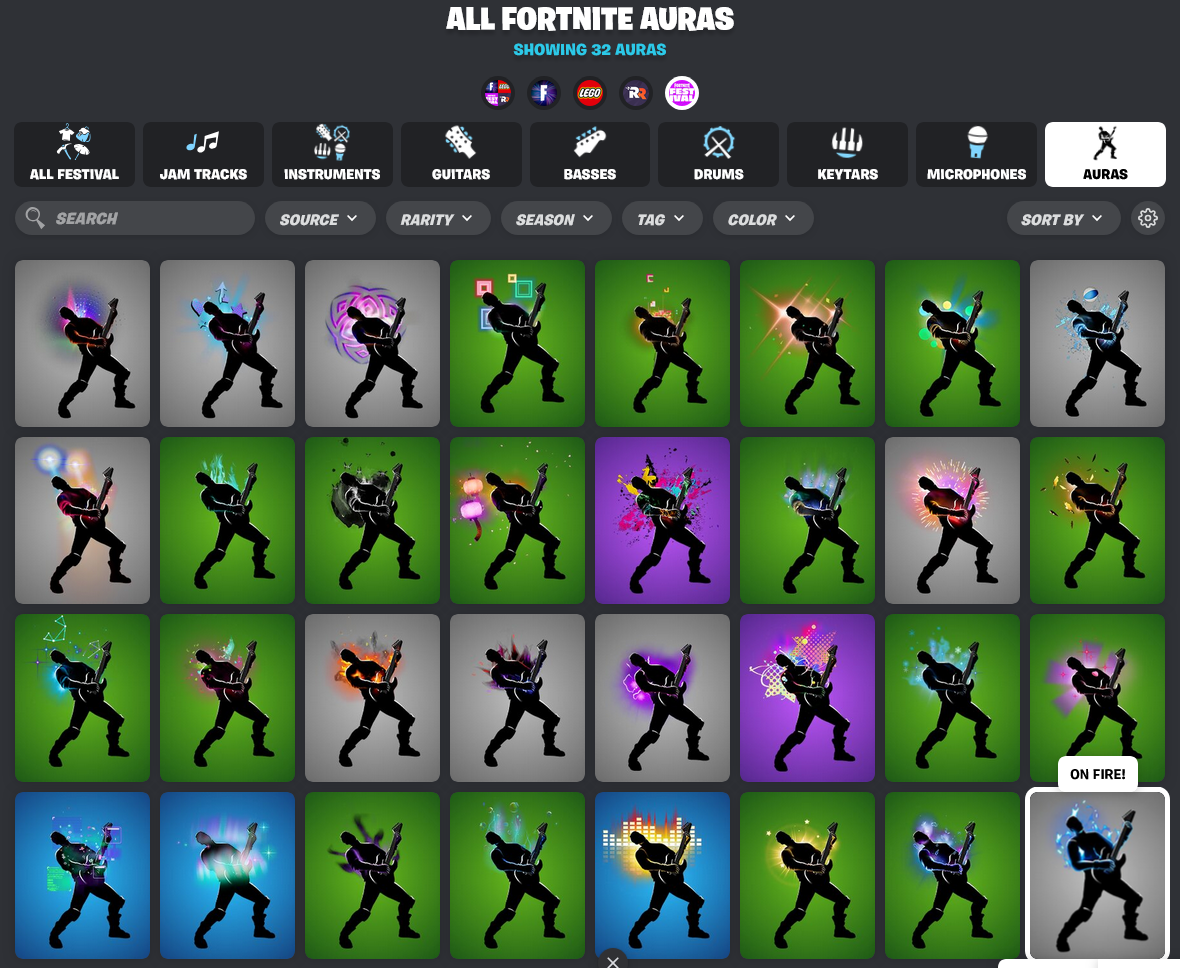Open the green card with yellow leaves aura
The height and width of the screenshot is (968, 1180).
1097,520
